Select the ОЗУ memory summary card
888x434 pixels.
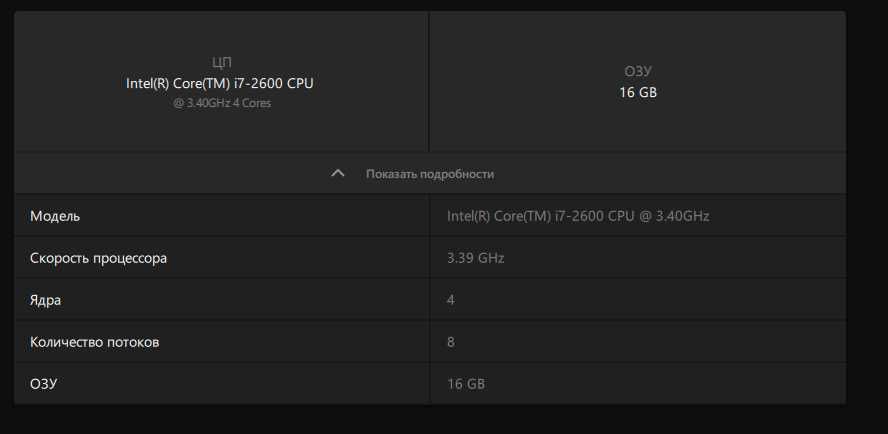(x=638, y=82)
